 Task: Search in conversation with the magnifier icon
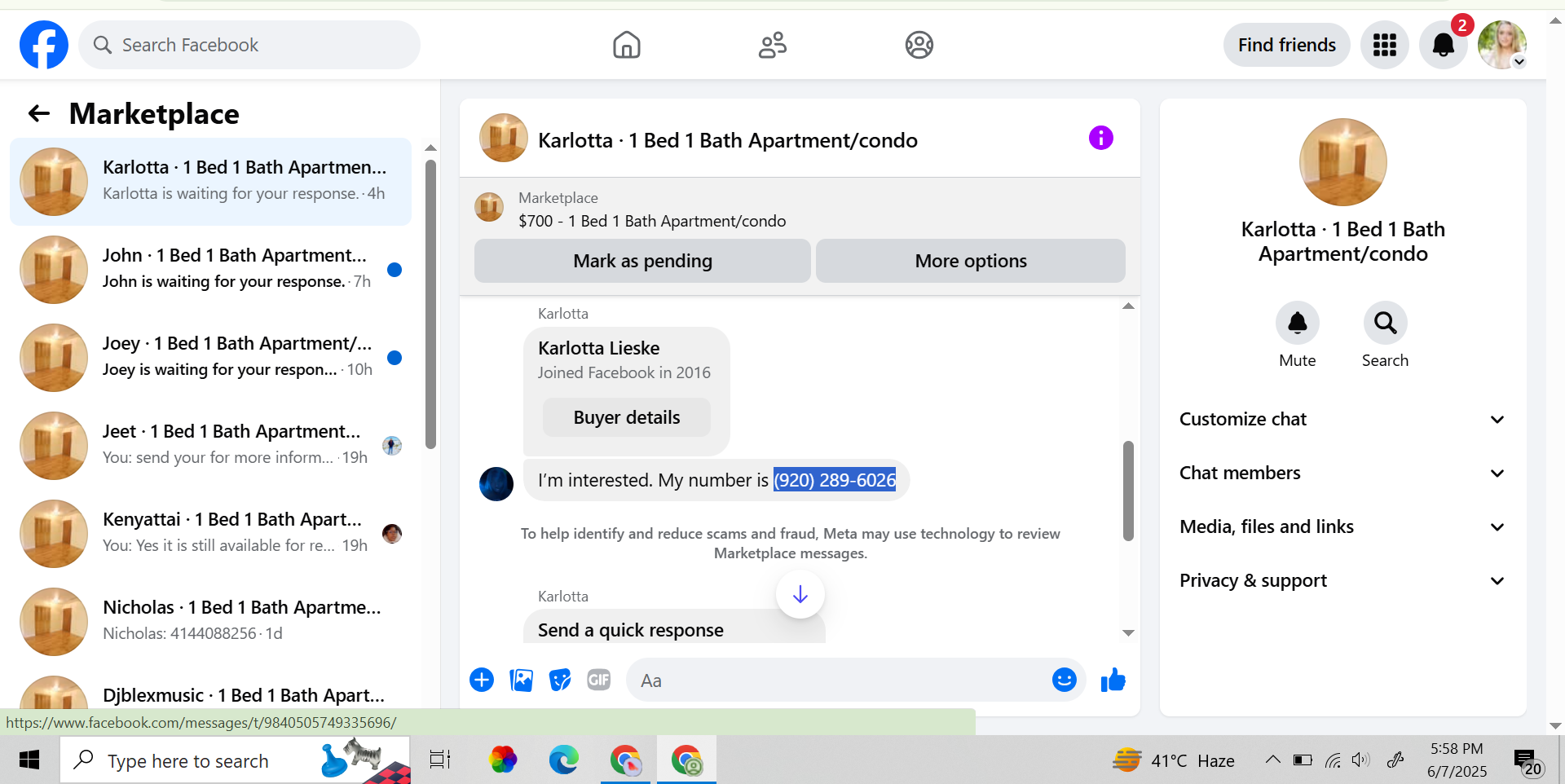click(x=1386, y=323)
